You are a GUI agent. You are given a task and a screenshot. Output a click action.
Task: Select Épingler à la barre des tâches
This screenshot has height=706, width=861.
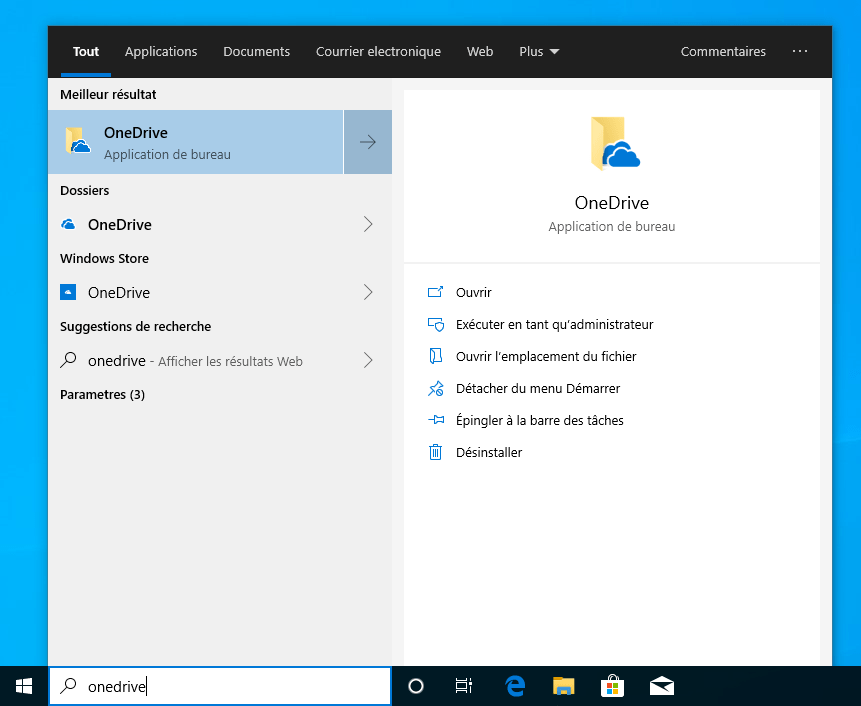pyautogui.click(x=540, y=421)
